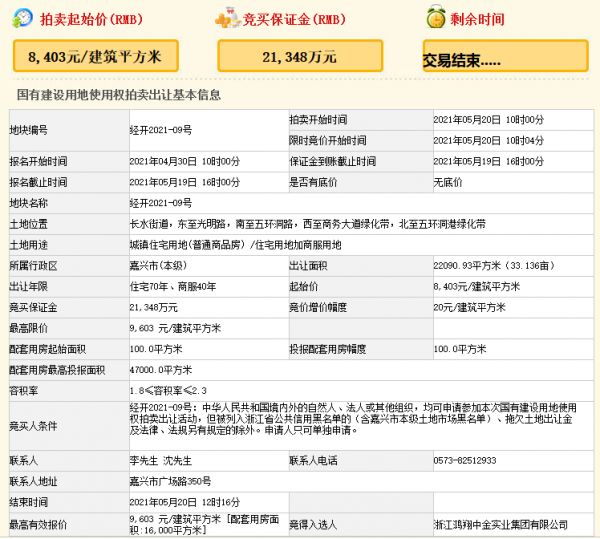Select the 土地用途 label
600x539 pixels.
pos(29,245)
